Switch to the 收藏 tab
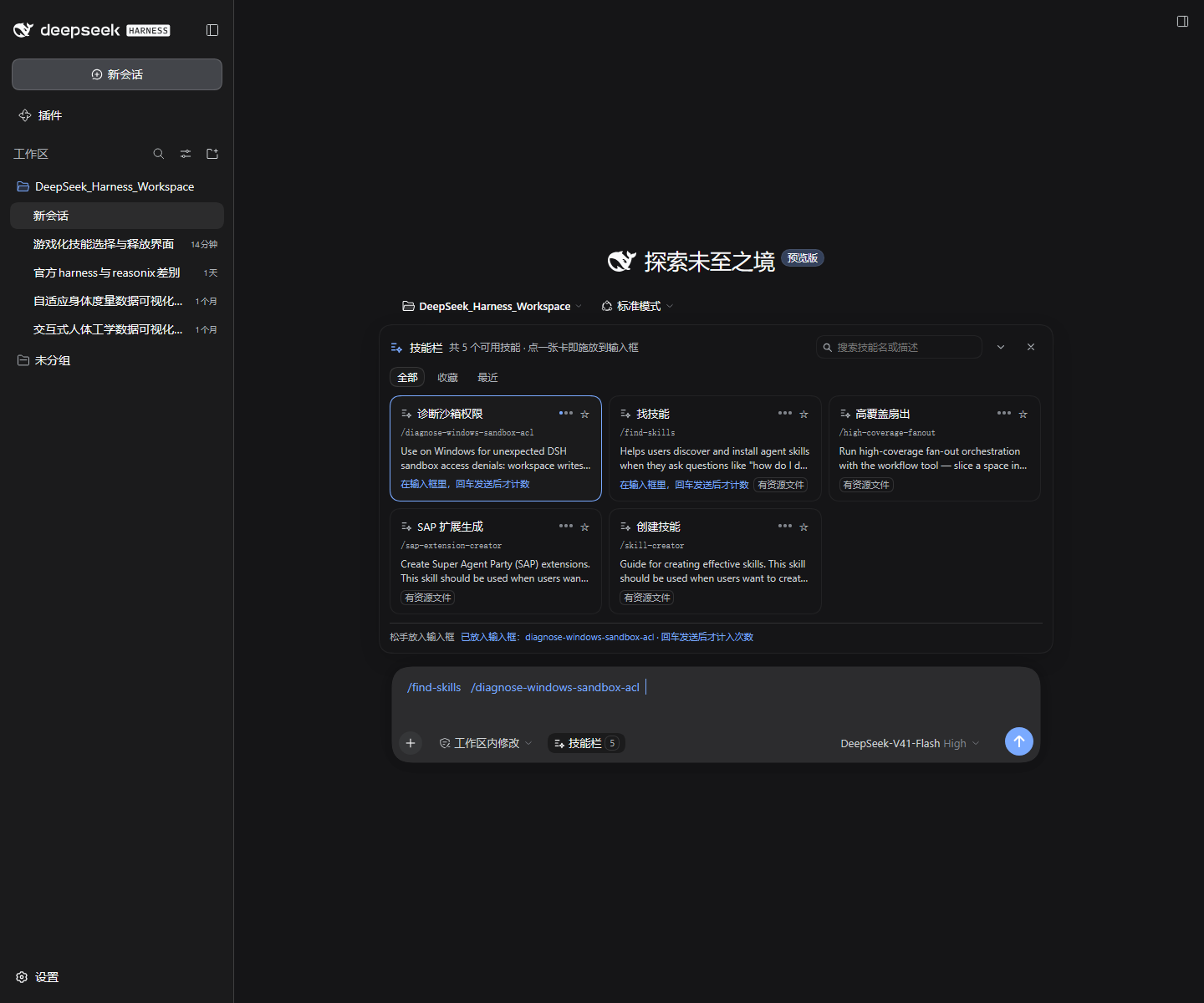This screenshot has height=1003, width=1204. [447, 378]
